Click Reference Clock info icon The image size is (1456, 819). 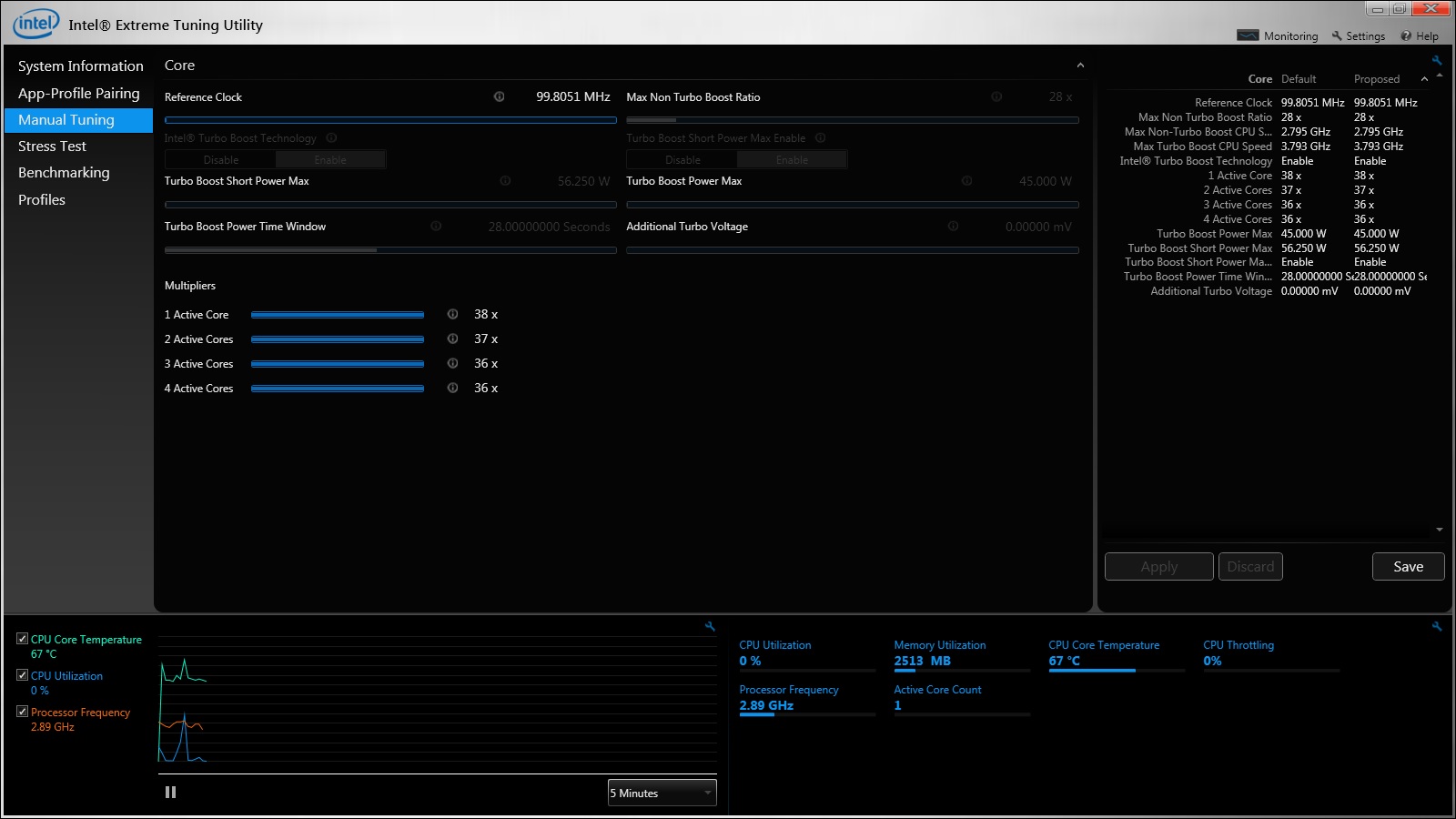point(499,96)
